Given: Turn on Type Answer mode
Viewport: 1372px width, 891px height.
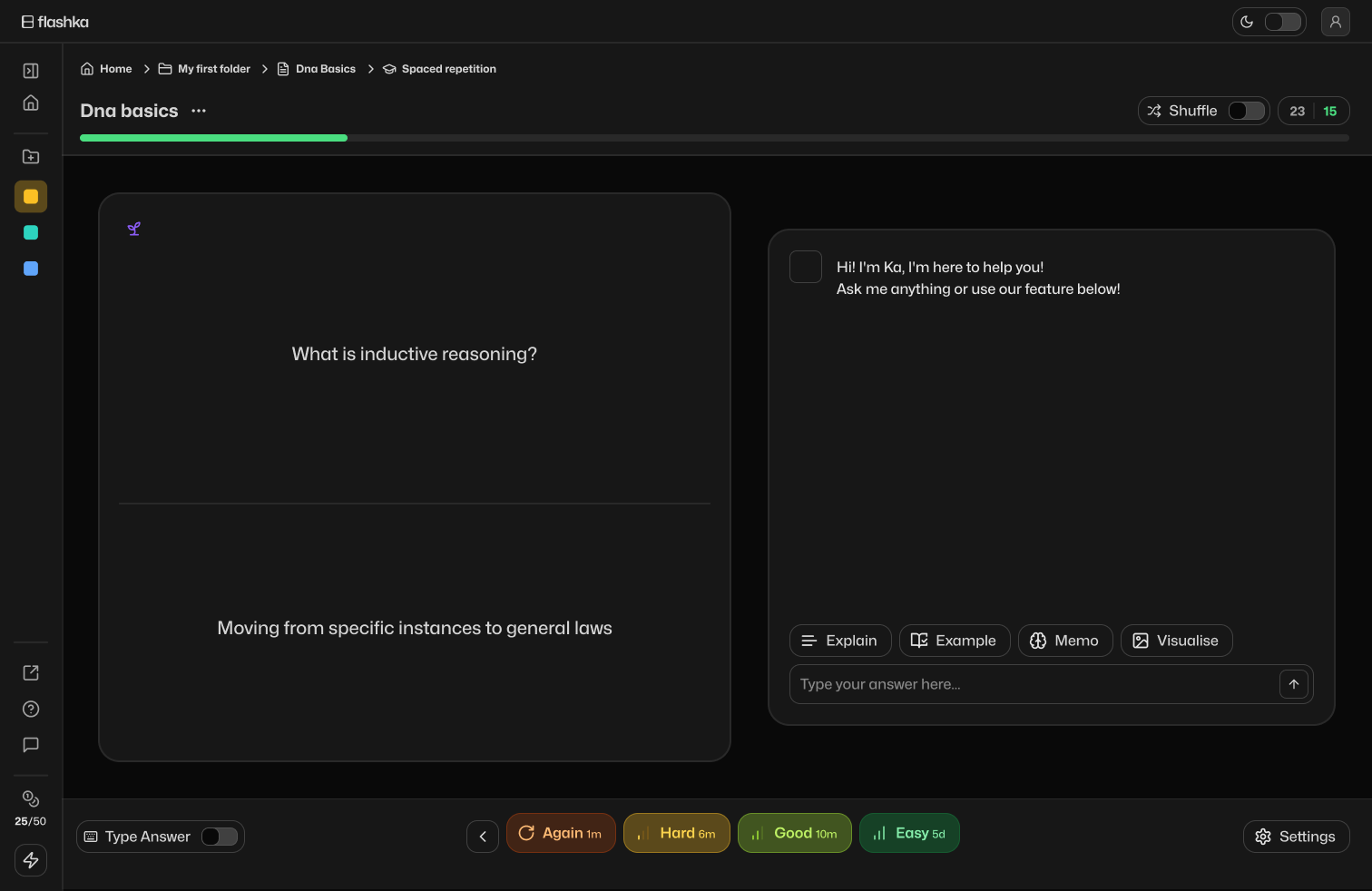Looking at the screenshot, I should point(220,837).
